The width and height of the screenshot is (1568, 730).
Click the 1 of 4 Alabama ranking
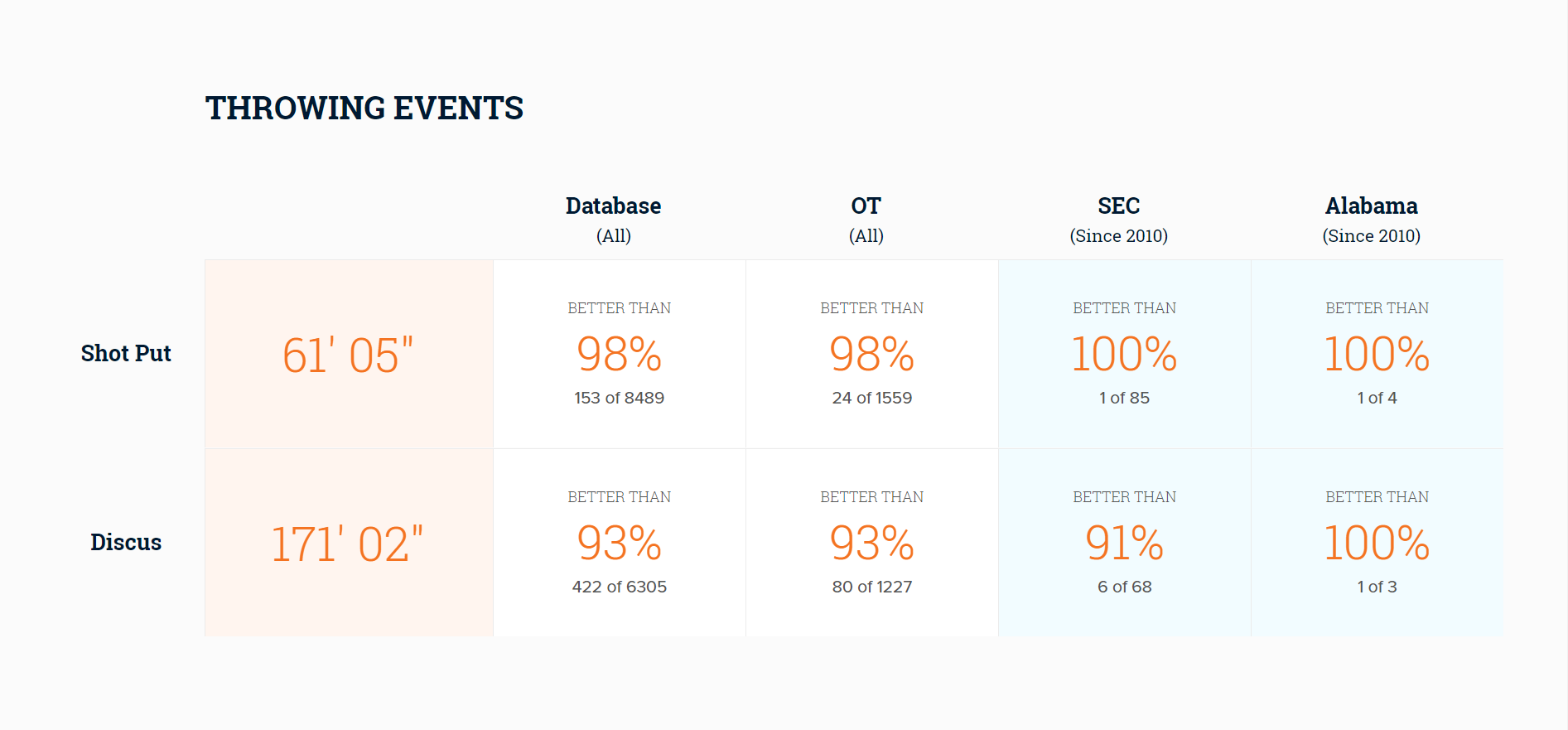1377,399
